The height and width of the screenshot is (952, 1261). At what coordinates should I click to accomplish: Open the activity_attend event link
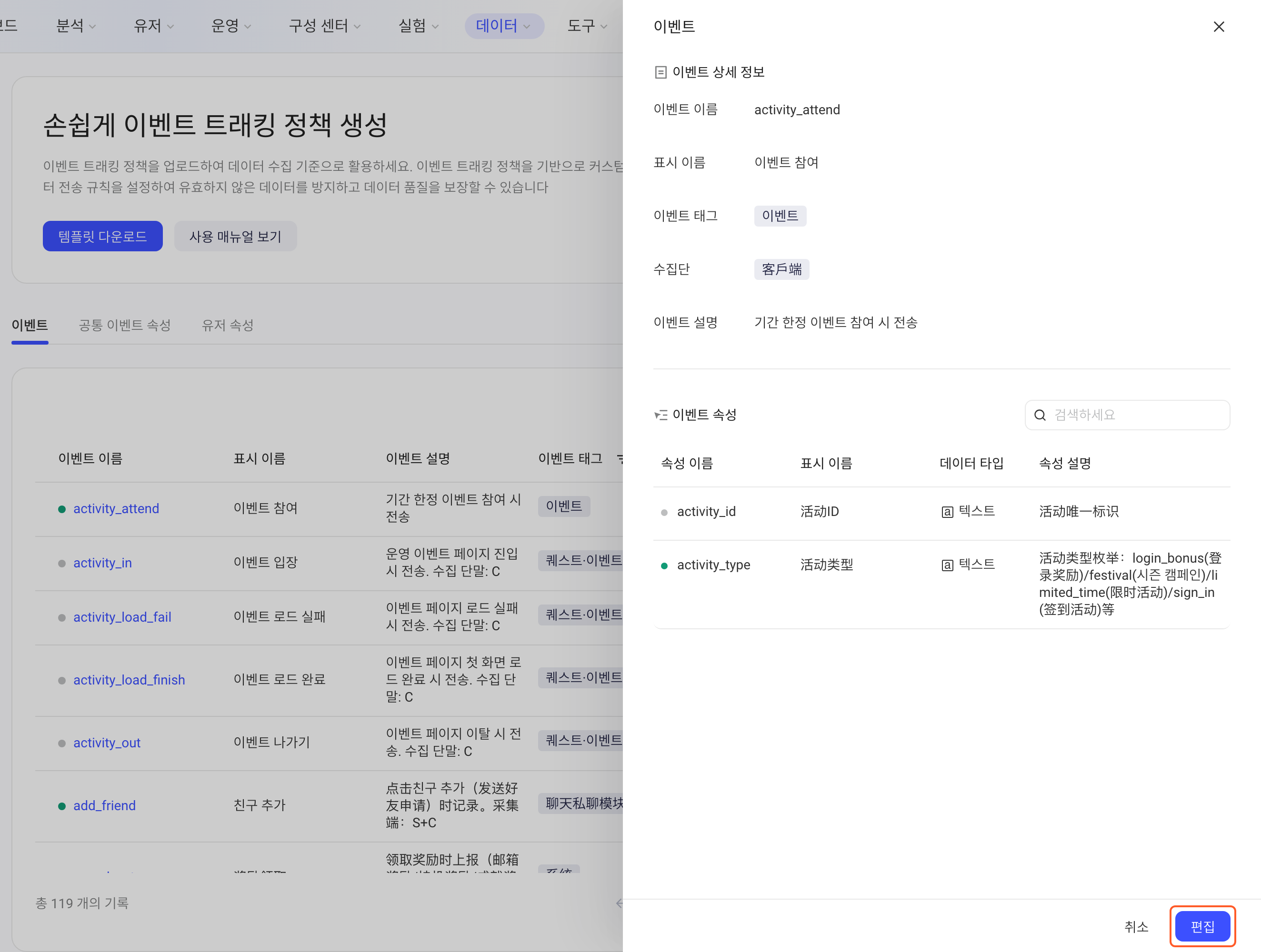[x=116, y=508]
